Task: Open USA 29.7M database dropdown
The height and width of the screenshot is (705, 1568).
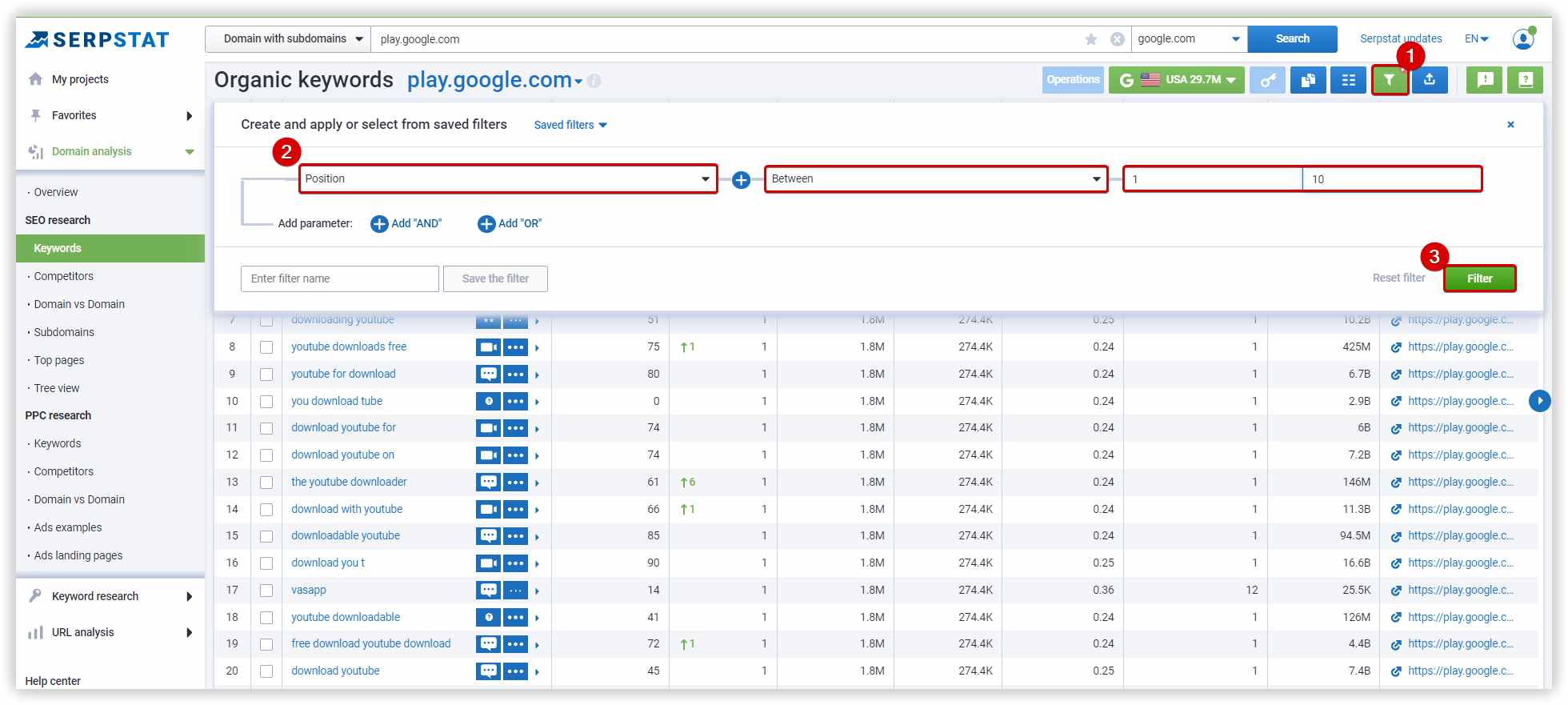Action: coord(1177,80)
